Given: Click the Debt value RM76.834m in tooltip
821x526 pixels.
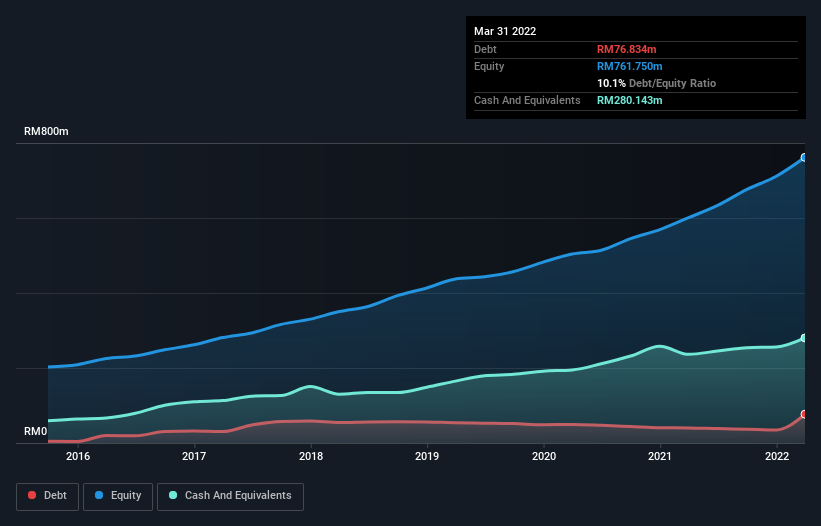Looking at the screenshot, I should 627,49.
